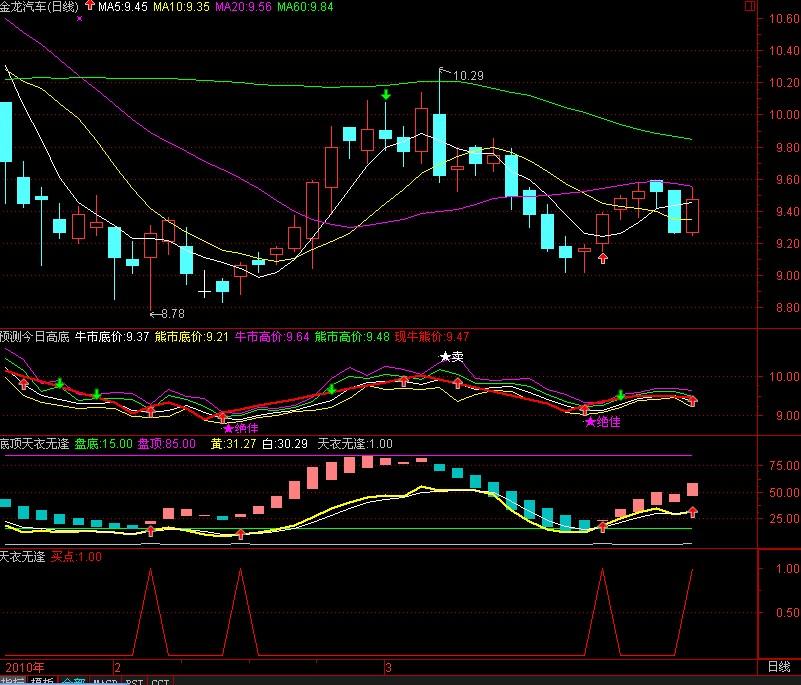Click the 盘底:15.00 value

click(x=104, y=443)
